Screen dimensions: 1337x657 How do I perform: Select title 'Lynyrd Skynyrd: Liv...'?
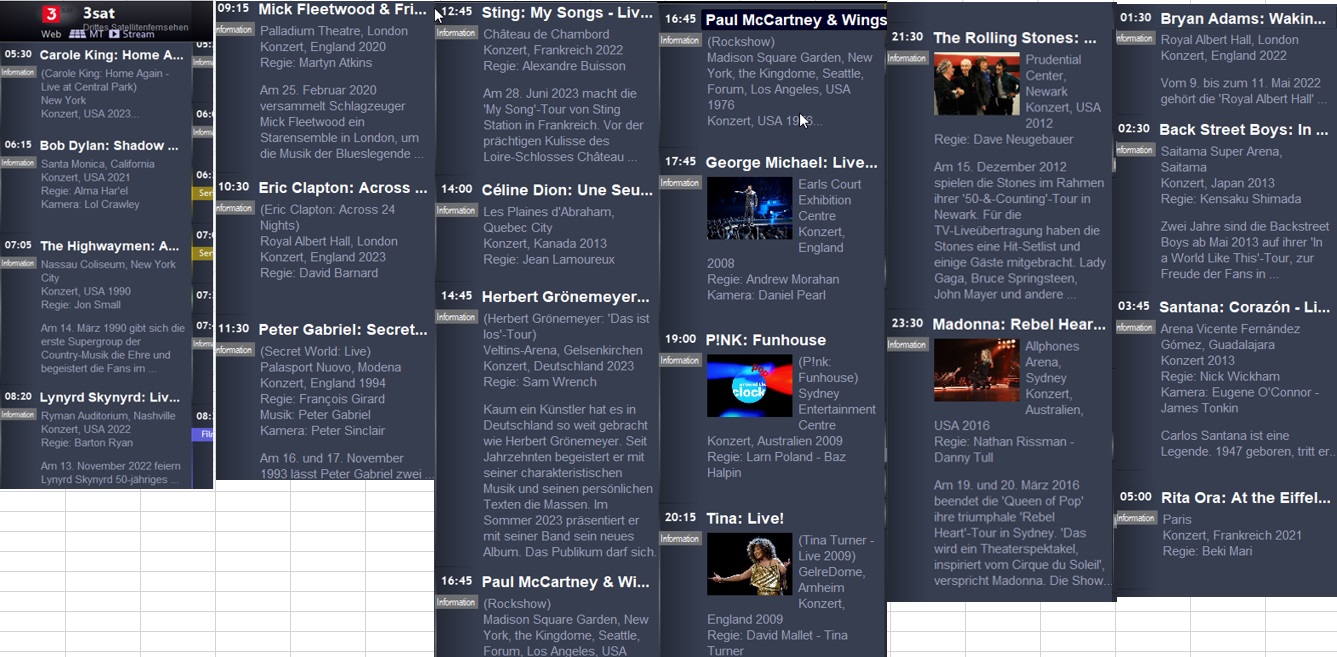tap(110, 398)
